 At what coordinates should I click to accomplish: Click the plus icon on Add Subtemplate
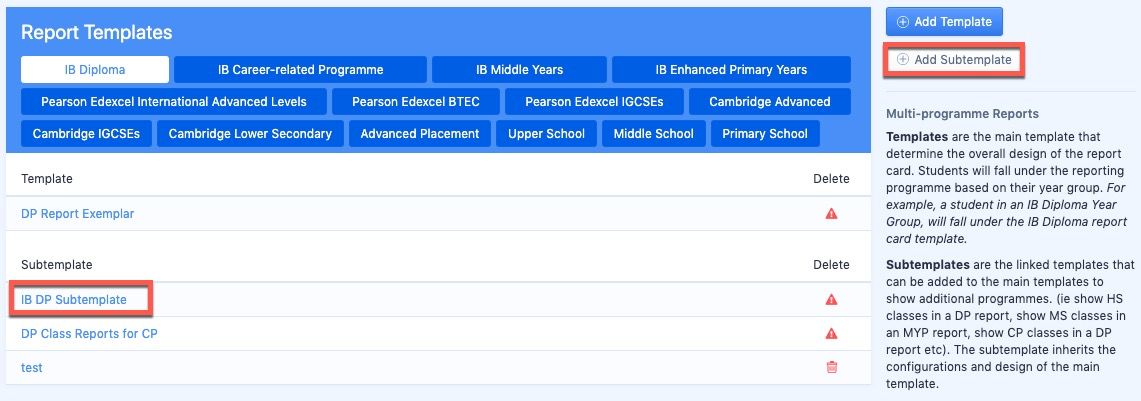(x=902, y=60)
